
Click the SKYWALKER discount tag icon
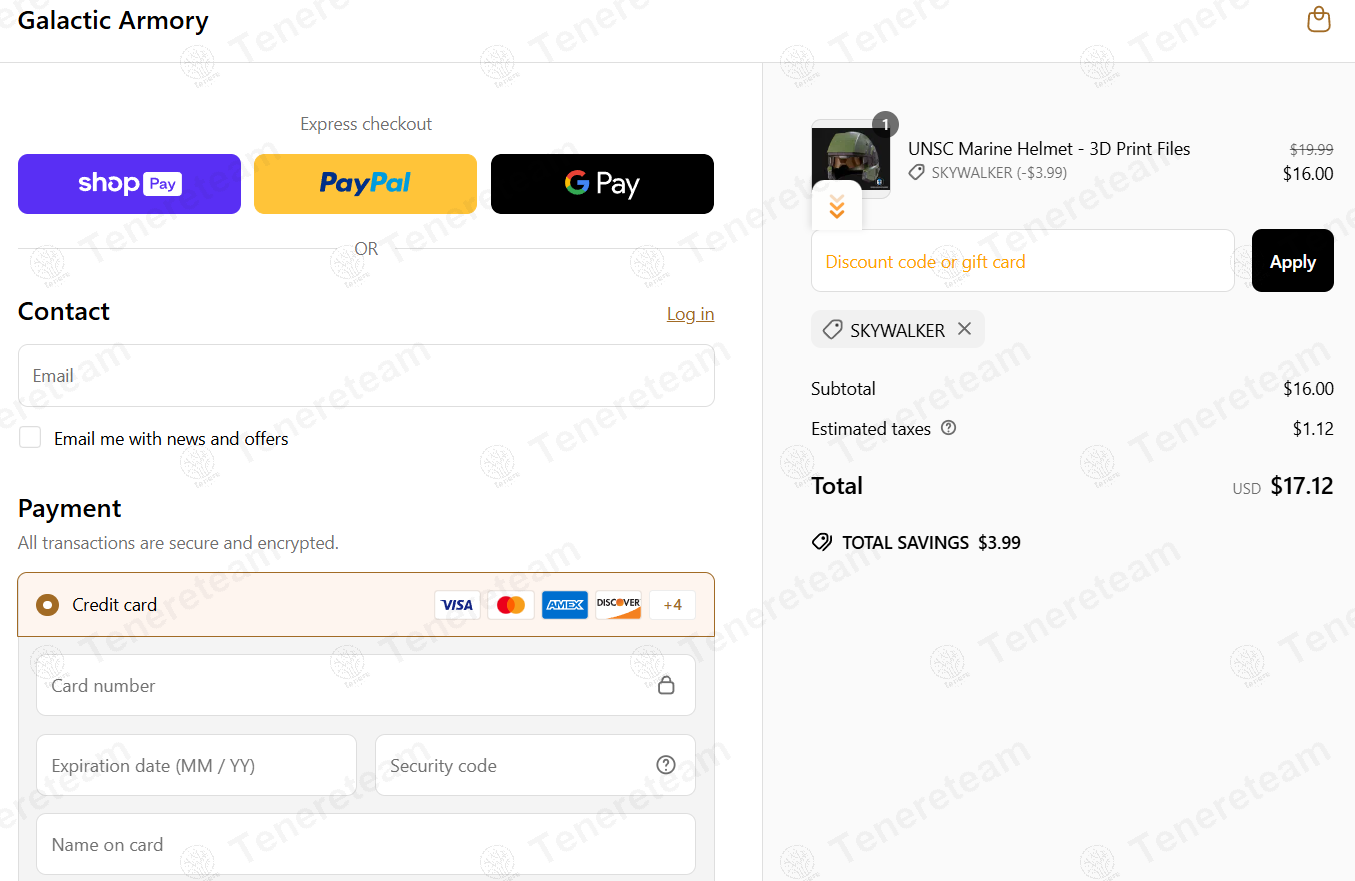click(832, 329)
